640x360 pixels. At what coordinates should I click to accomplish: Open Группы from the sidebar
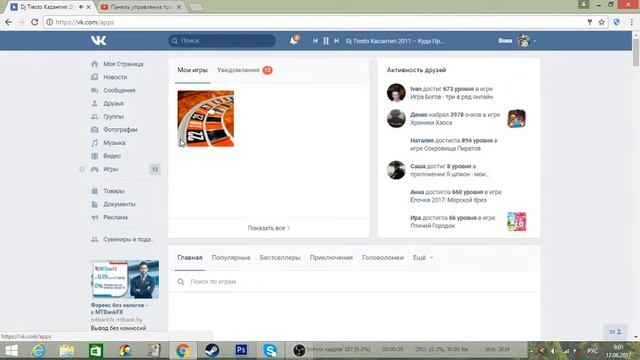113,116
